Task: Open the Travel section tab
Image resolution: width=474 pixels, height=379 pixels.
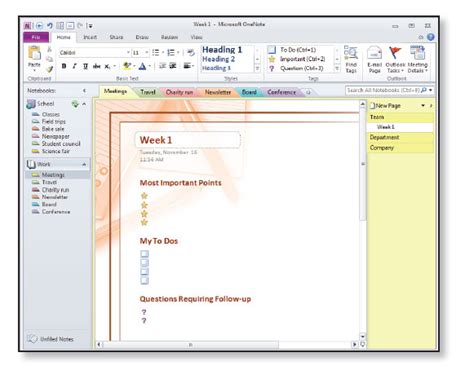Action: pyautogui.click(x=148, y=92)
